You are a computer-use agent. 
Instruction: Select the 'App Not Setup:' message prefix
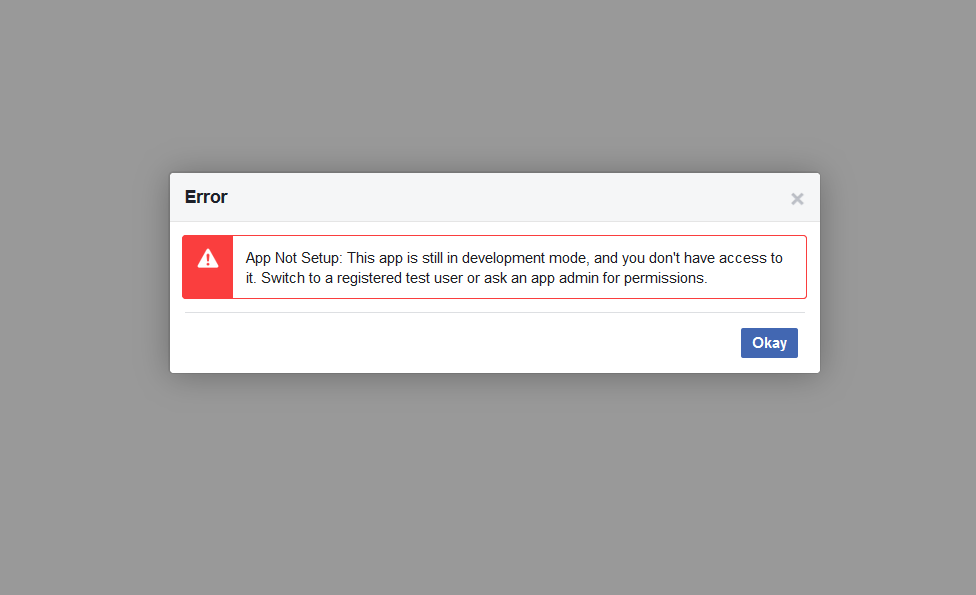294,258
